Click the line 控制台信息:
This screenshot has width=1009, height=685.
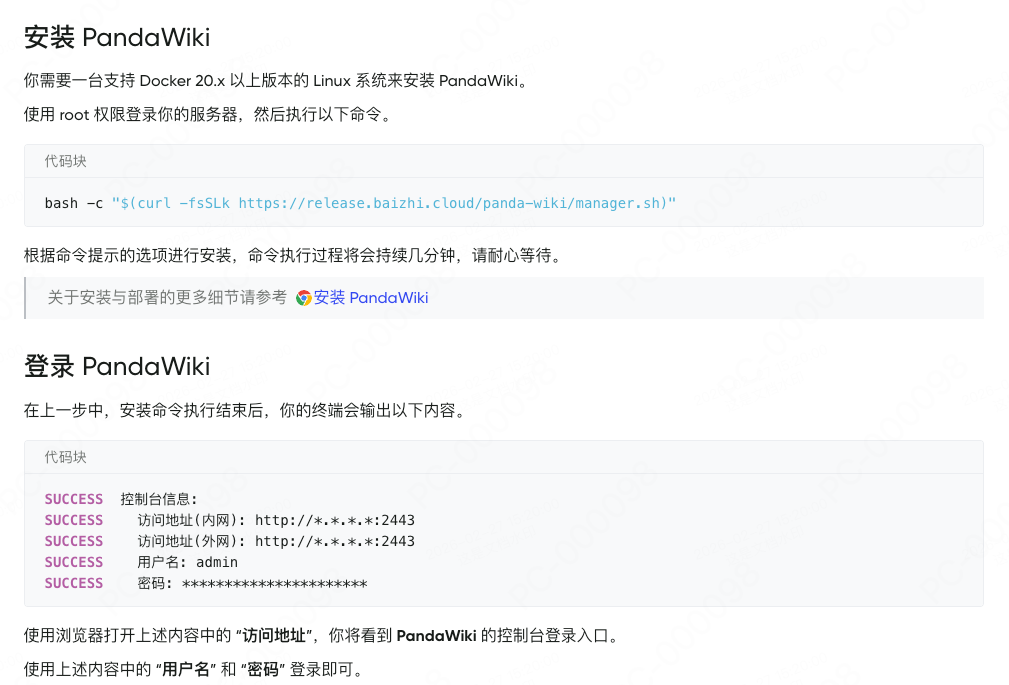click(121, 499)
